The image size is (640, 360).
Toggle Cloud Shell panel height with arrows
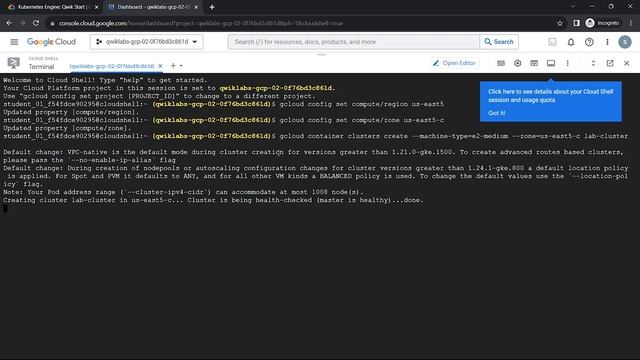[x=593, y=63]
